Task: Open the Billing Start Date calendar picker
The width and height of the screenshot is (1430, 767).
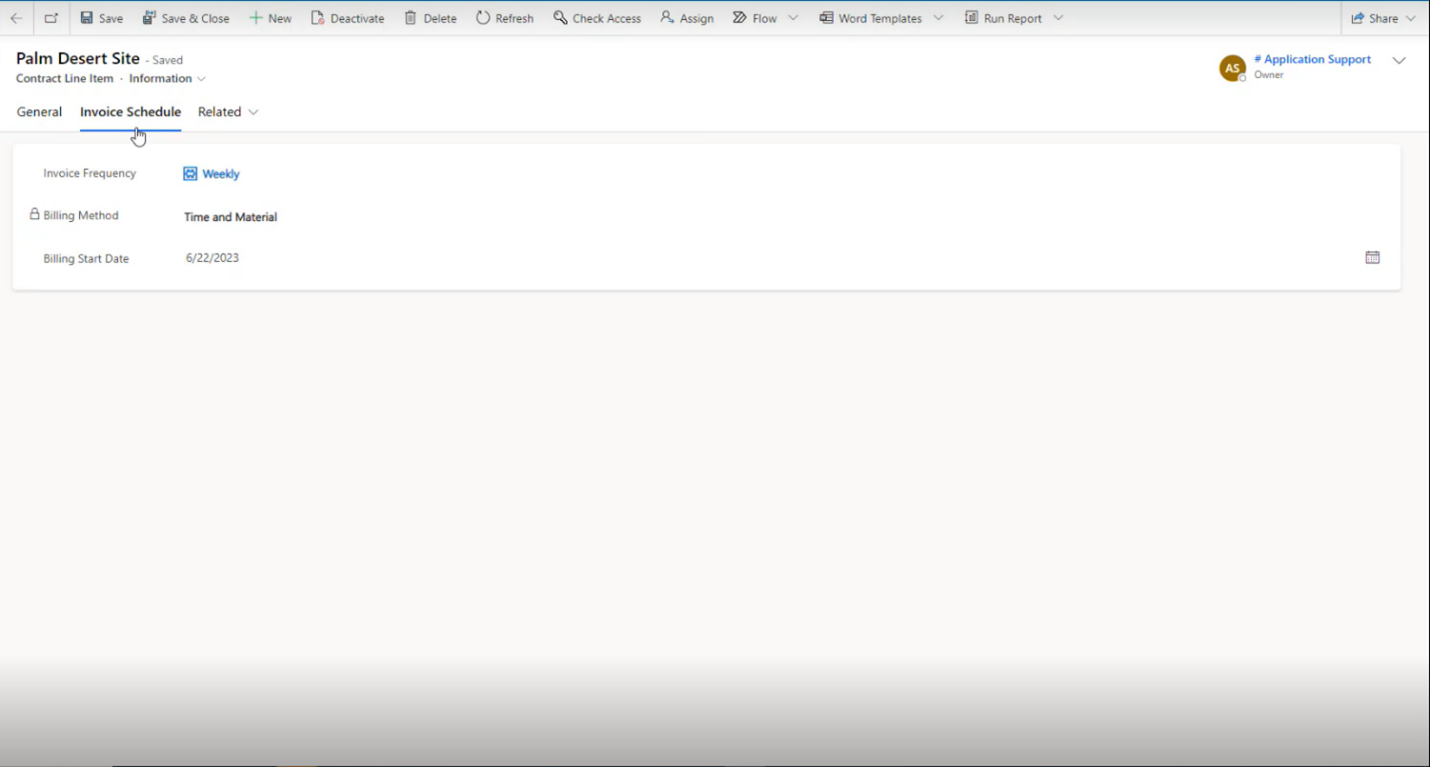Action: (1372, 258)
